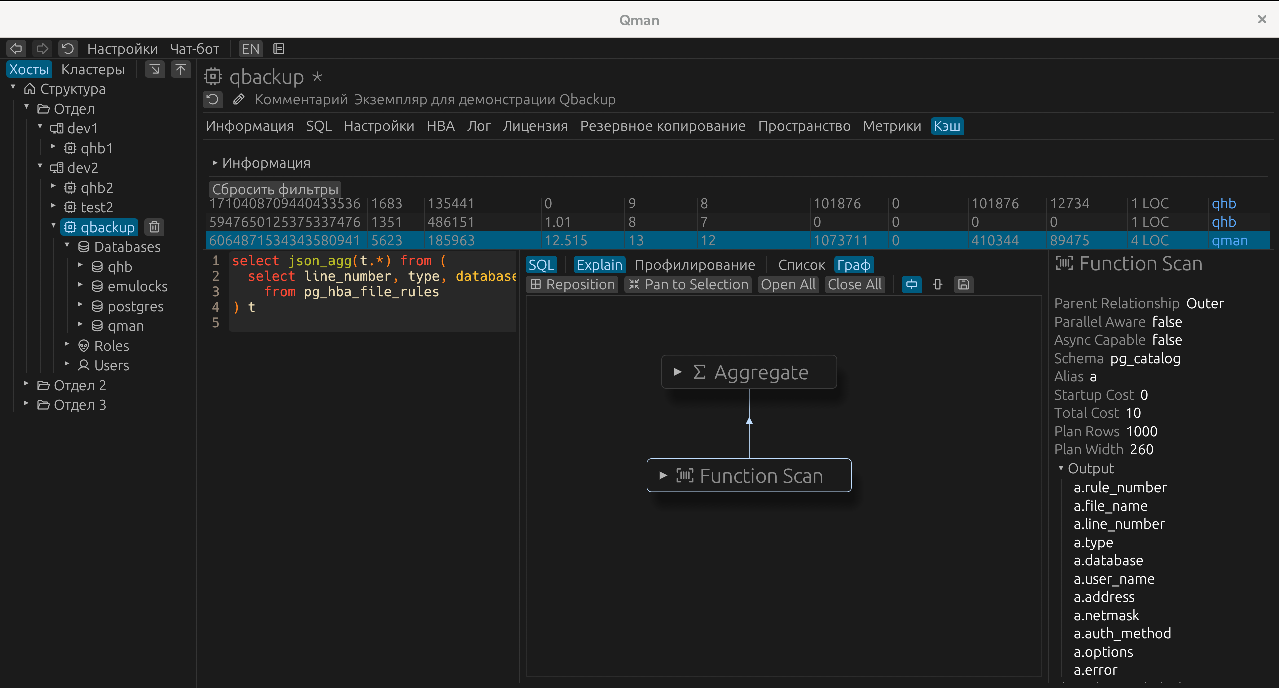This screenshot has width=1279, height=688.
Task: Open the keyboard layout icon beside EN
Action: (277, 48)
